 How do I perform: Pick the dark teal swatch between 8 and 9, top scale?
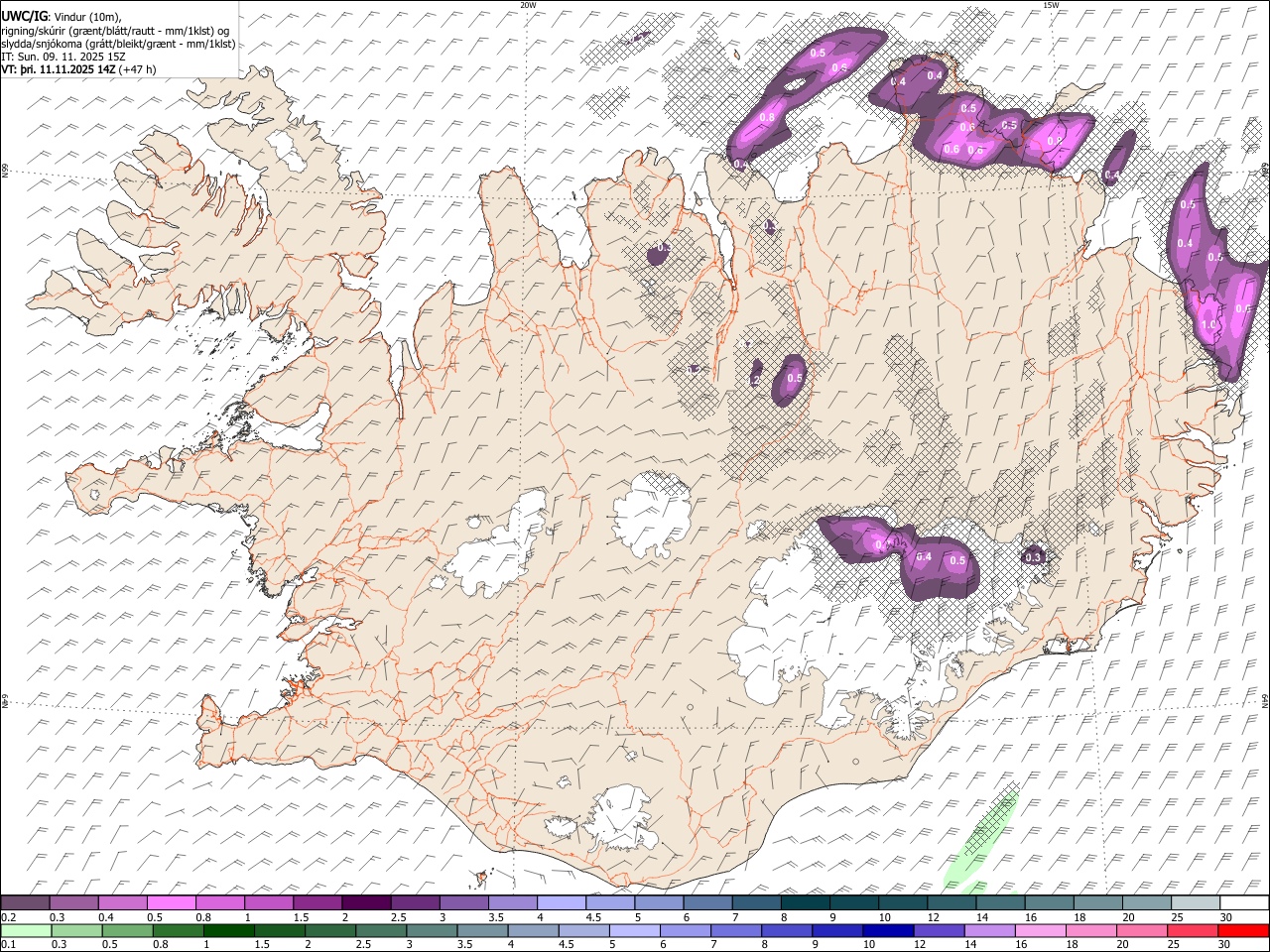pos(805,902)
